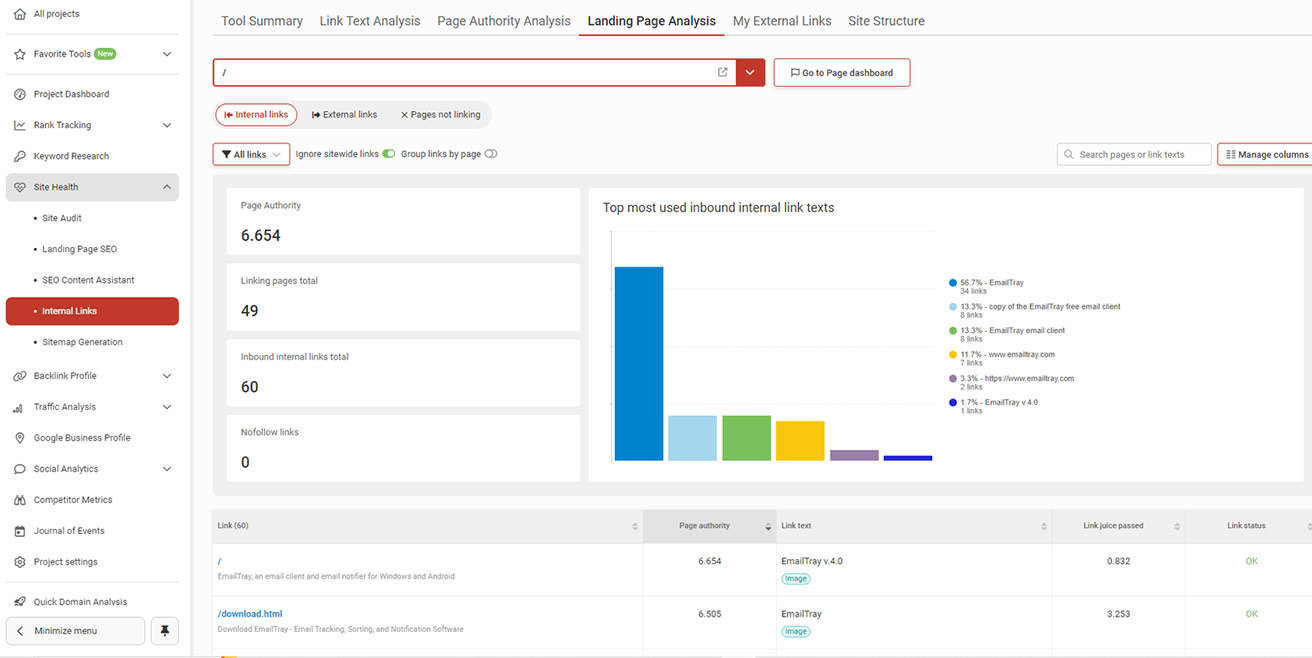Screen dimensions: 1312x658
Task: Click the Google Business Profile pin icon
Action: point(19,438)
